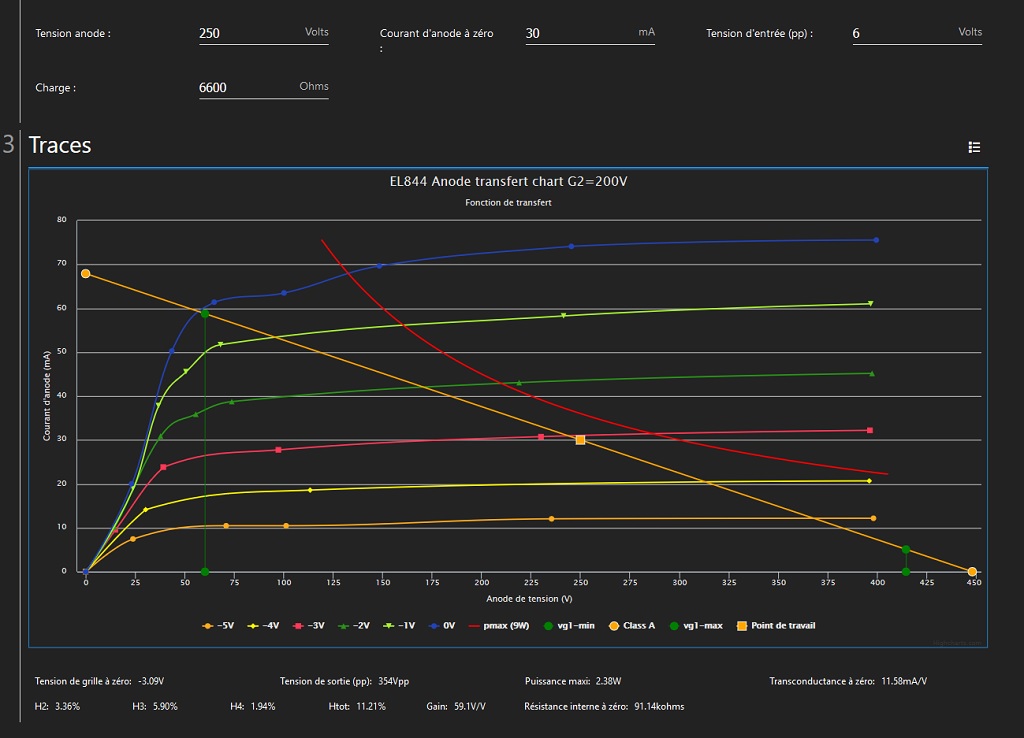
Task: Hide the -4V trace via legend
Action: (263, 626)
